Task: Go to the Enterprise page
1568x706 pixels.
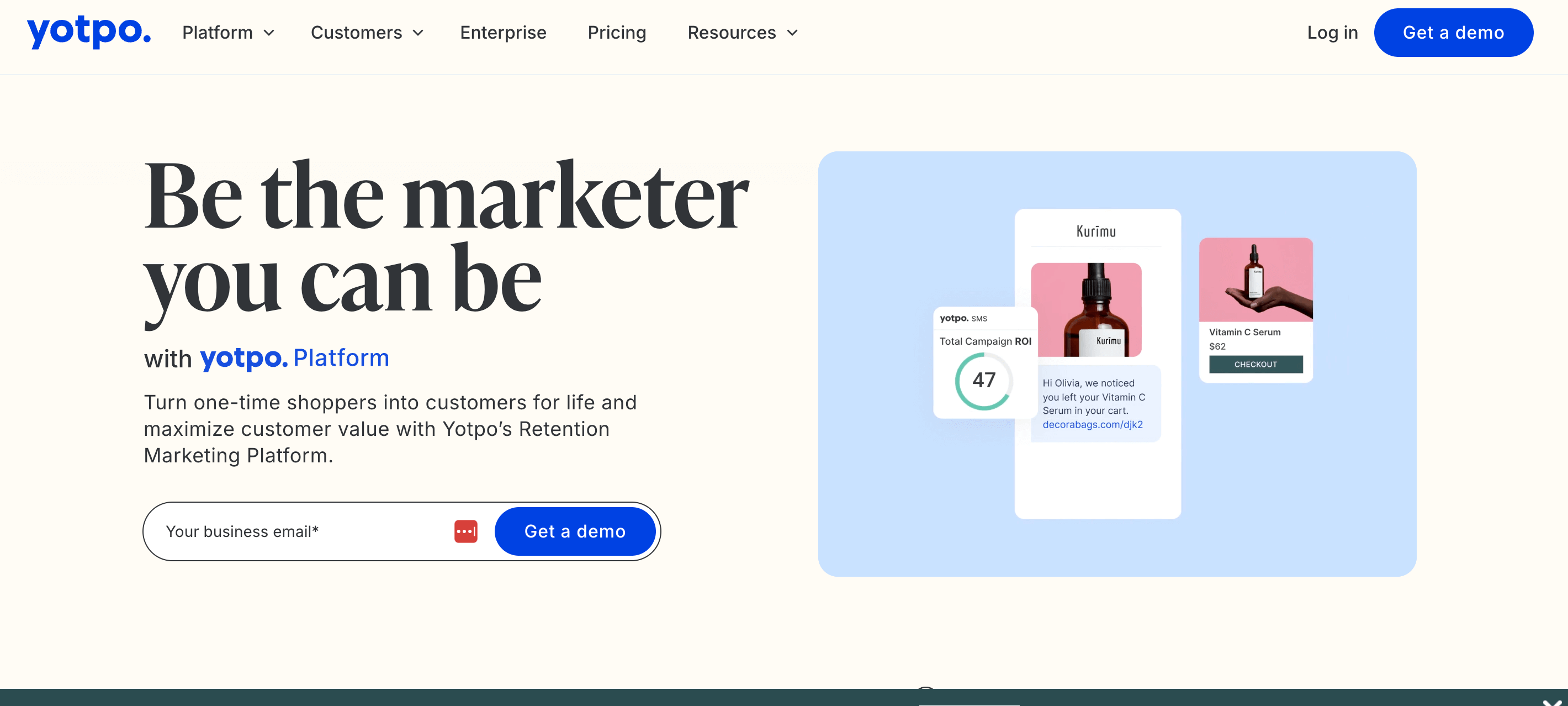Action: click(x=503, y=32)
